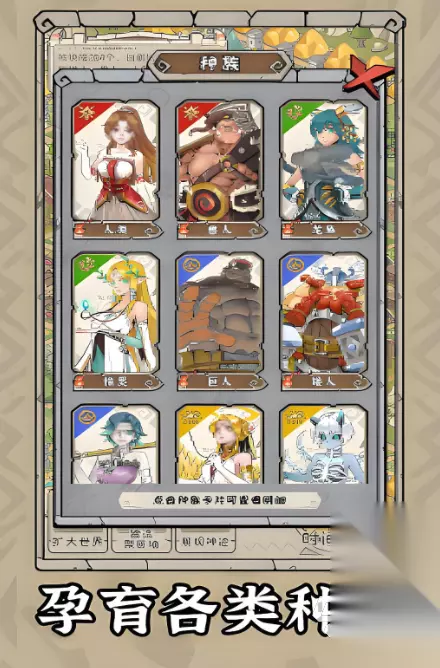This screenshot has height=668, width=440.
Task: Select the skeleton demon card
Action: coord(324,444)
